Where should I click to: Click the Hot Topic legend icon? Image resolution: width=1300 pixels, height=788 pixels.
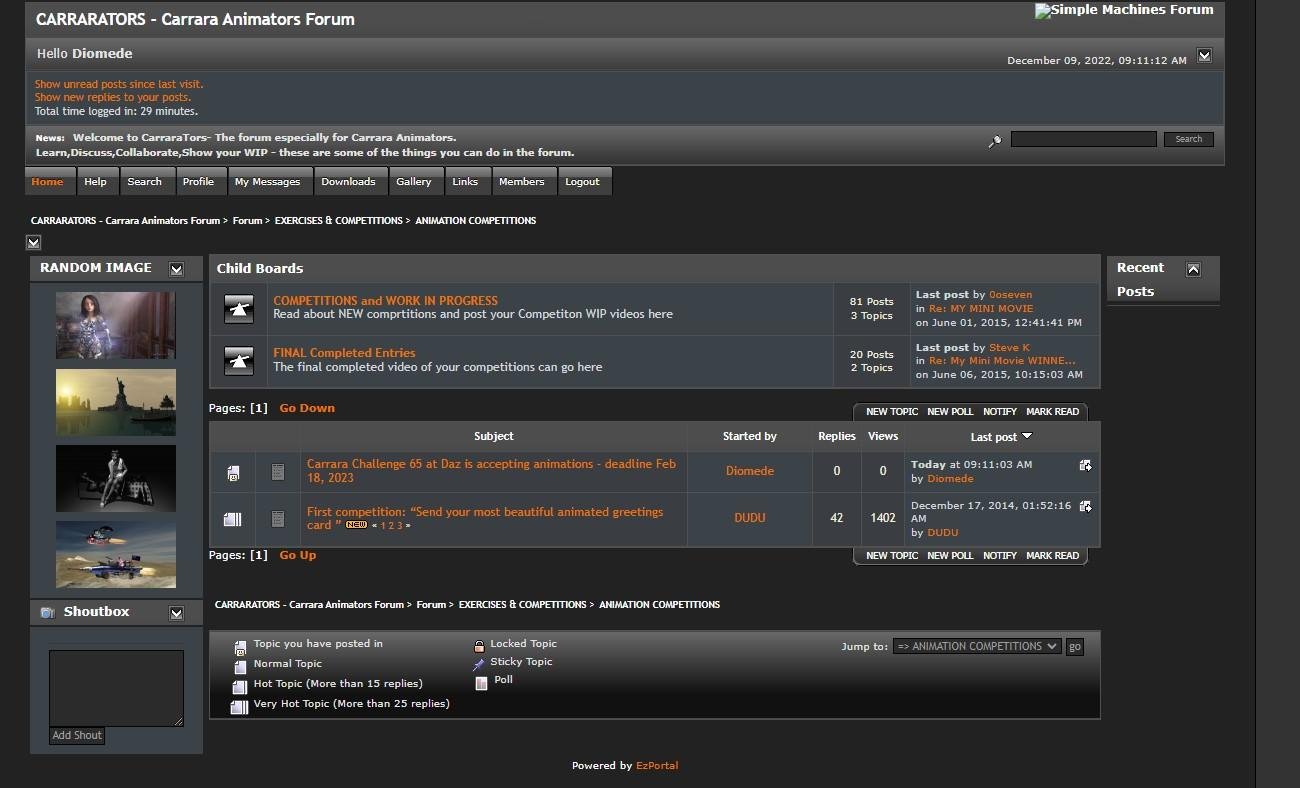240,687
